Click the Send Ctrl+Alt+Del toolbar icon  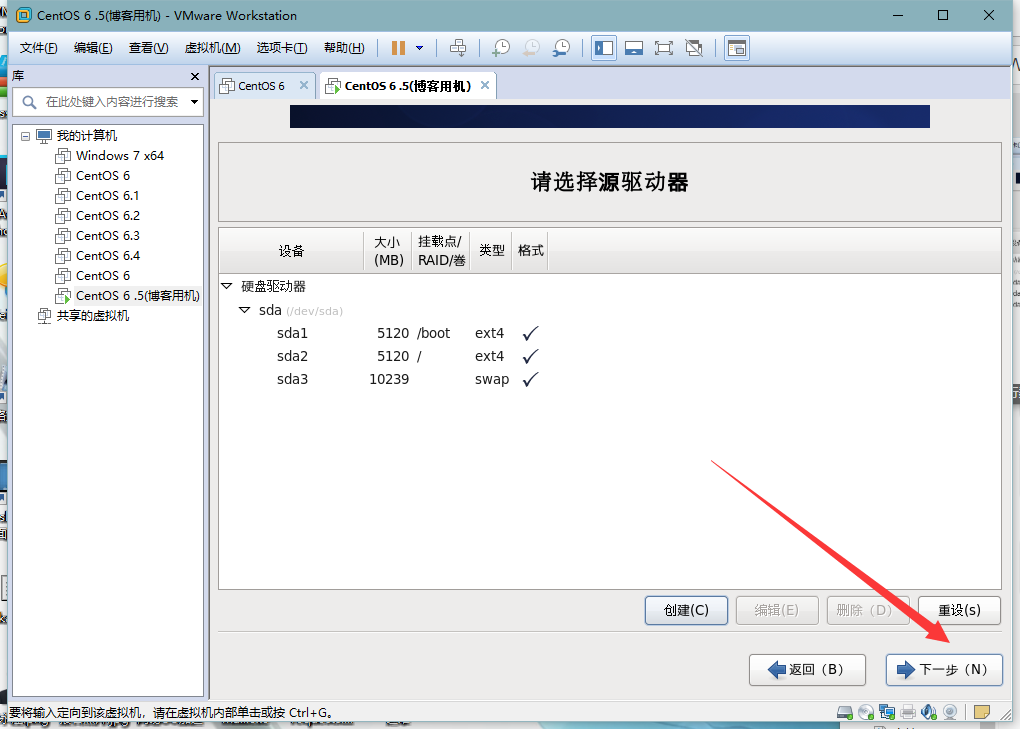coord(458,48)
